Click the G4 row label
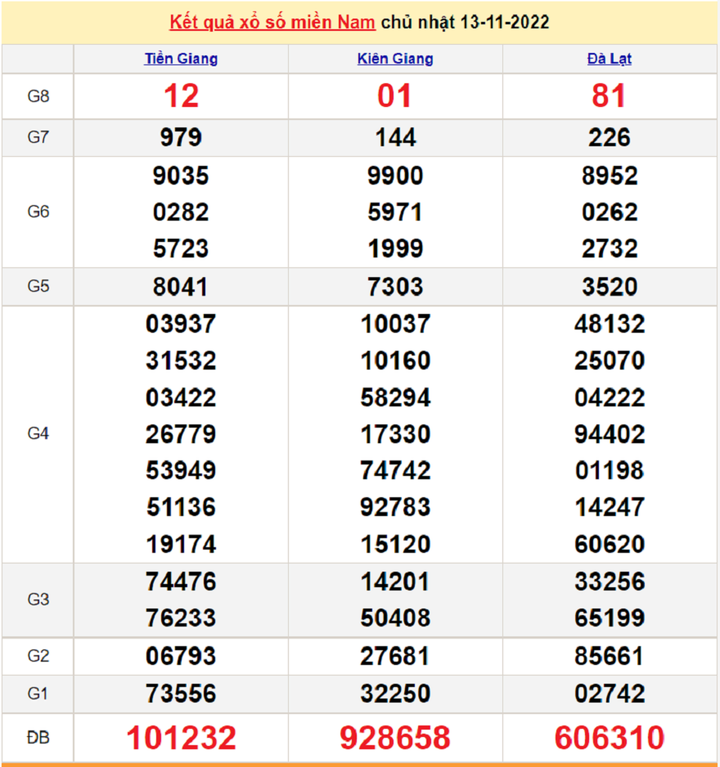Image resolution: width=720 pixels, height=767 pixels. coord(38,433)
